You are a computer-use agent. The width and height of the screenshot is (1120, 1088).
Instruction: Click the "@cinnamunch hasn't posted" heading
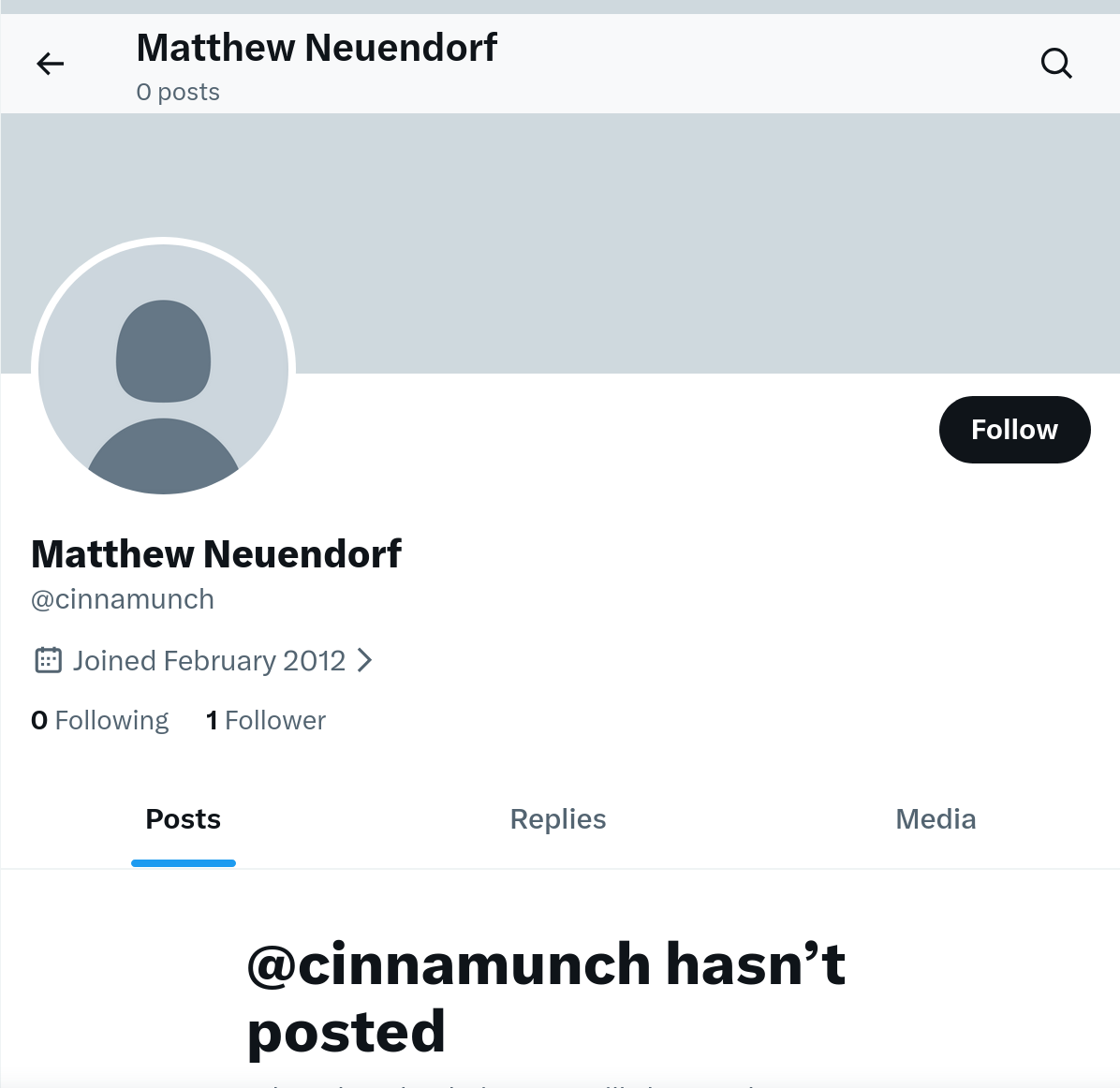[x=546, y=997]
